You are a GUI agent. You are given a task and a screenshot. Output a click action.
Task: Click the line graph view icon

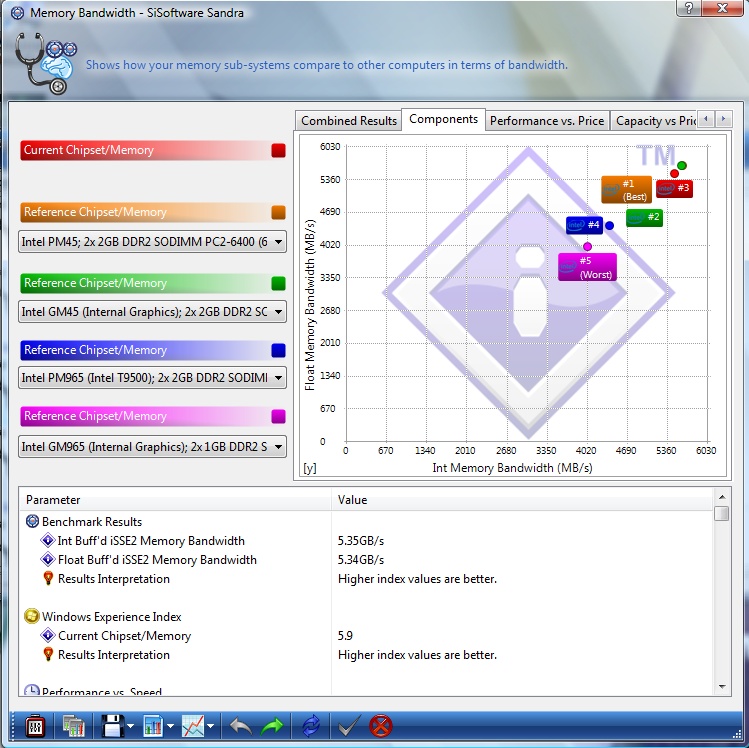(x=193, y=727)
